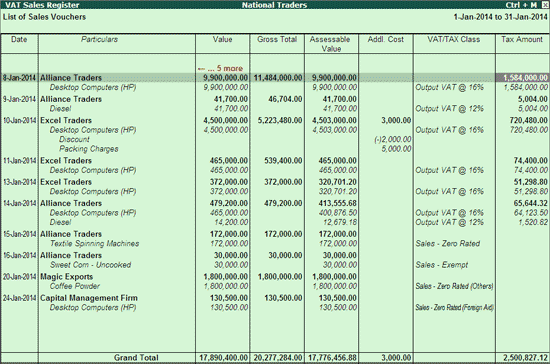
Task: Expand the '5 more' columns indicator
Action: click(x=220, y=68)
